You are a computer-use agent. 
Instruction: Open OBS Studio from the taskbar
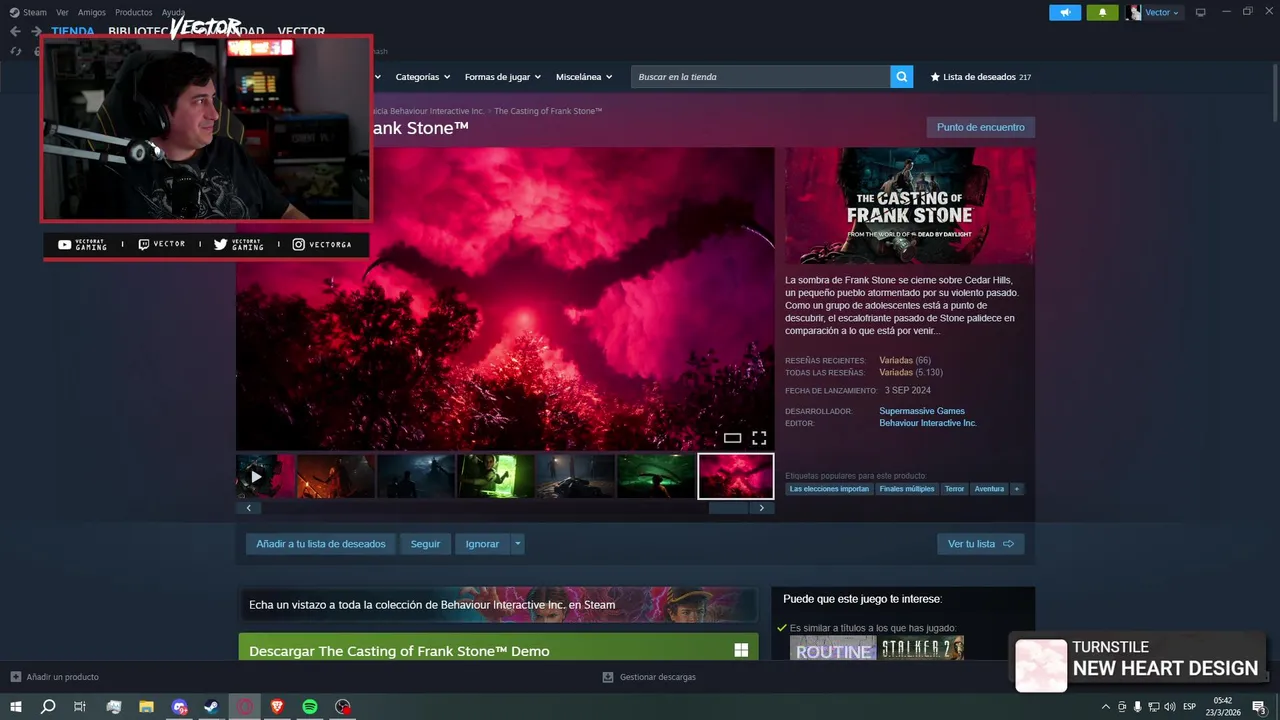(x=343, y=707)
